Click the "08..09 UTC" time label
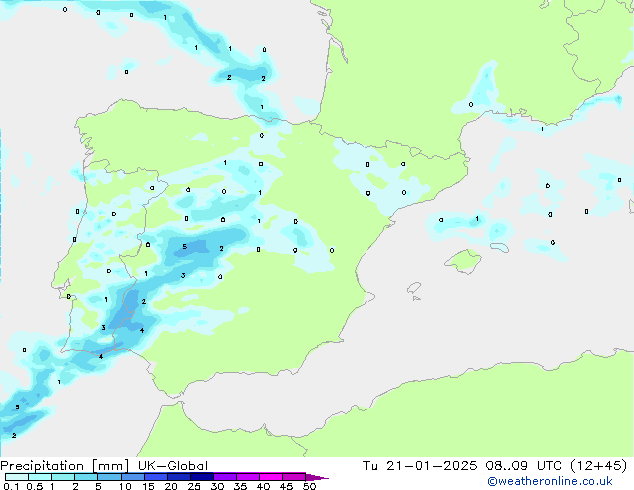 click(538, 465)
